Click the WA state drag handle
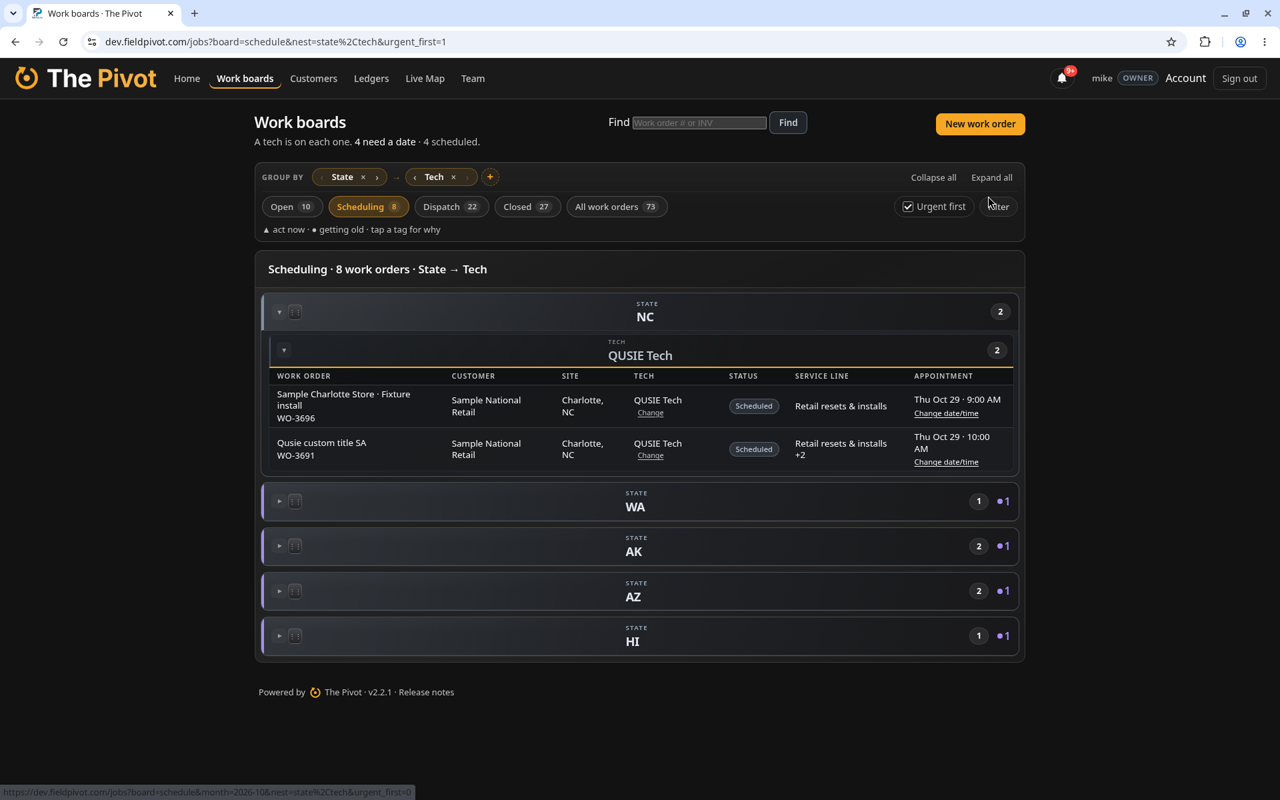Screen dimensions: 1280x800 pyautogui.click(x=295, y=501)
